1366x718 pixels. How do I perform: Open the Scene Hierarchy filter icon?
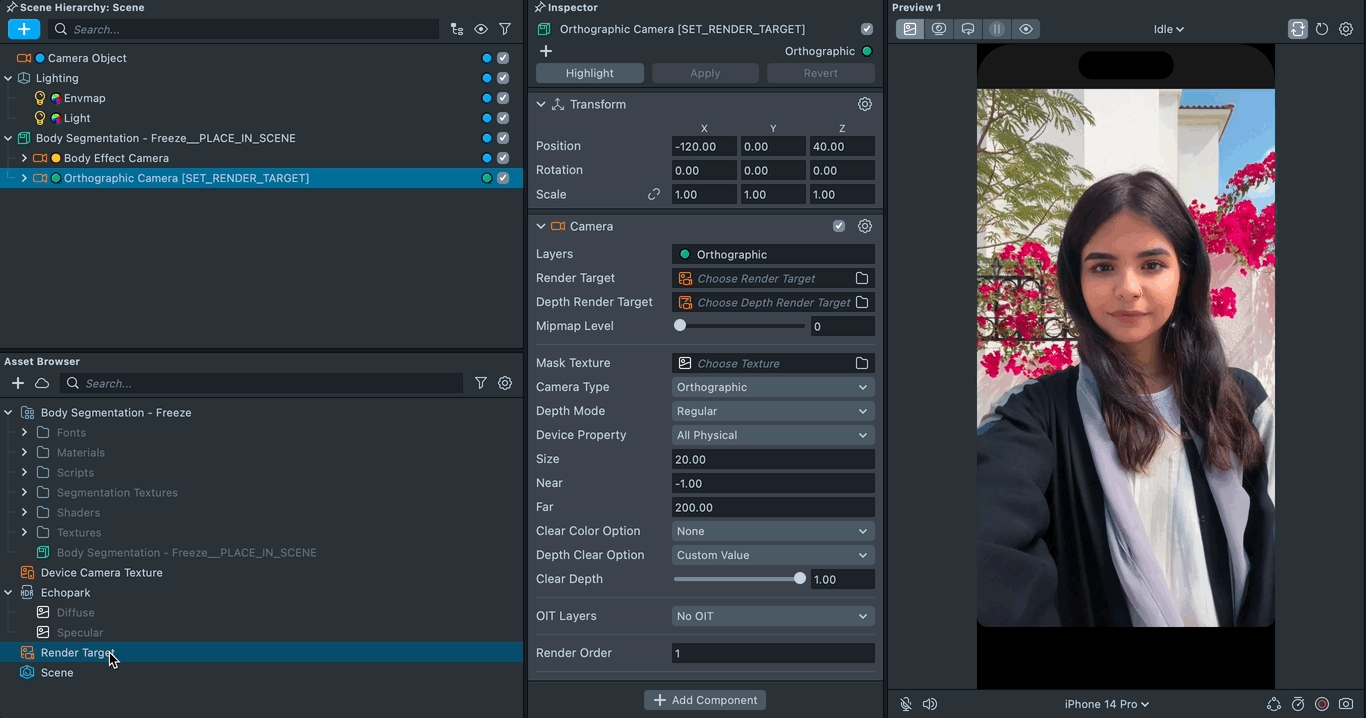(x=505, y=29)
